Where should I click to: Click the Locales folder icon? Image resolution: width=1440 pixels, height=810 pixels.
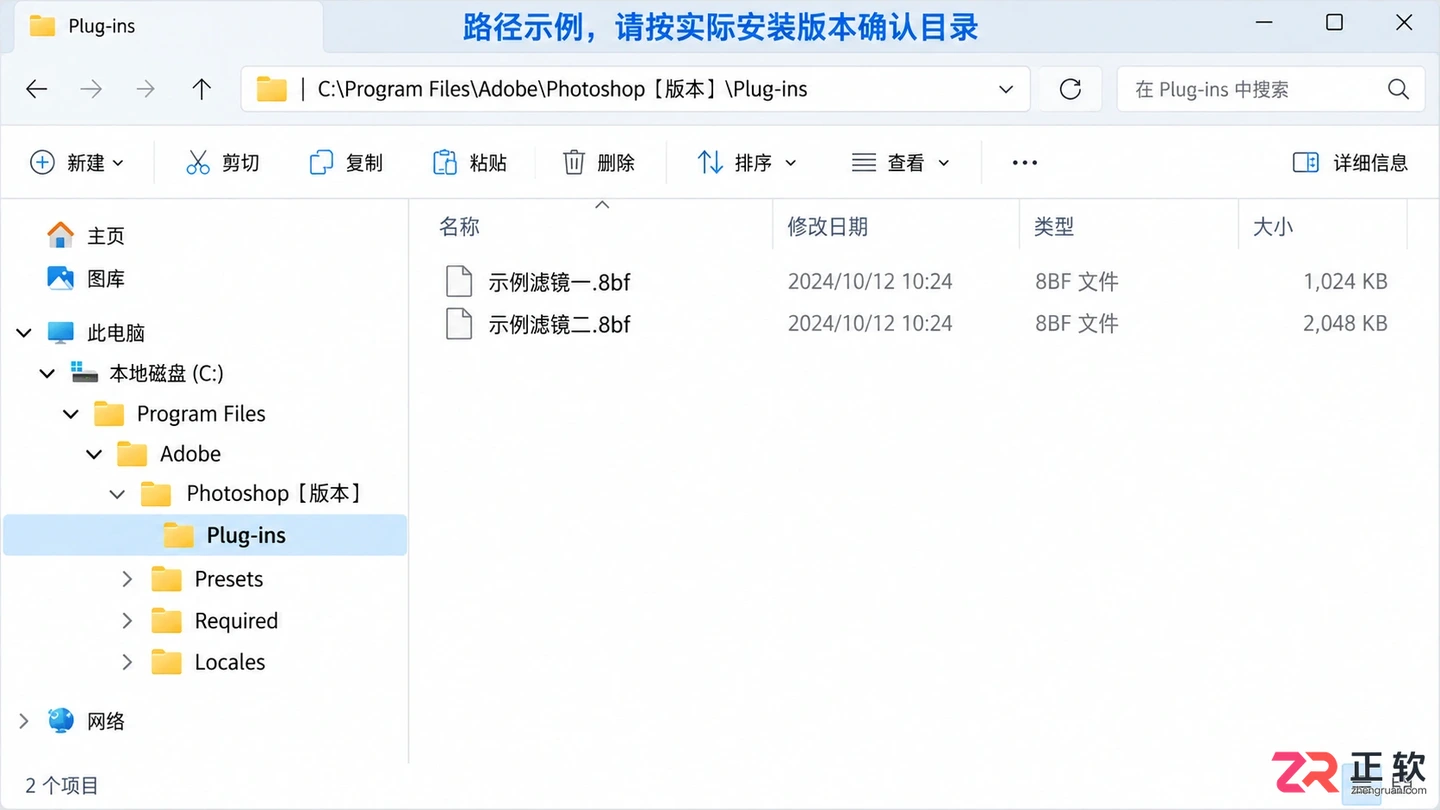[x=166, y=662]
